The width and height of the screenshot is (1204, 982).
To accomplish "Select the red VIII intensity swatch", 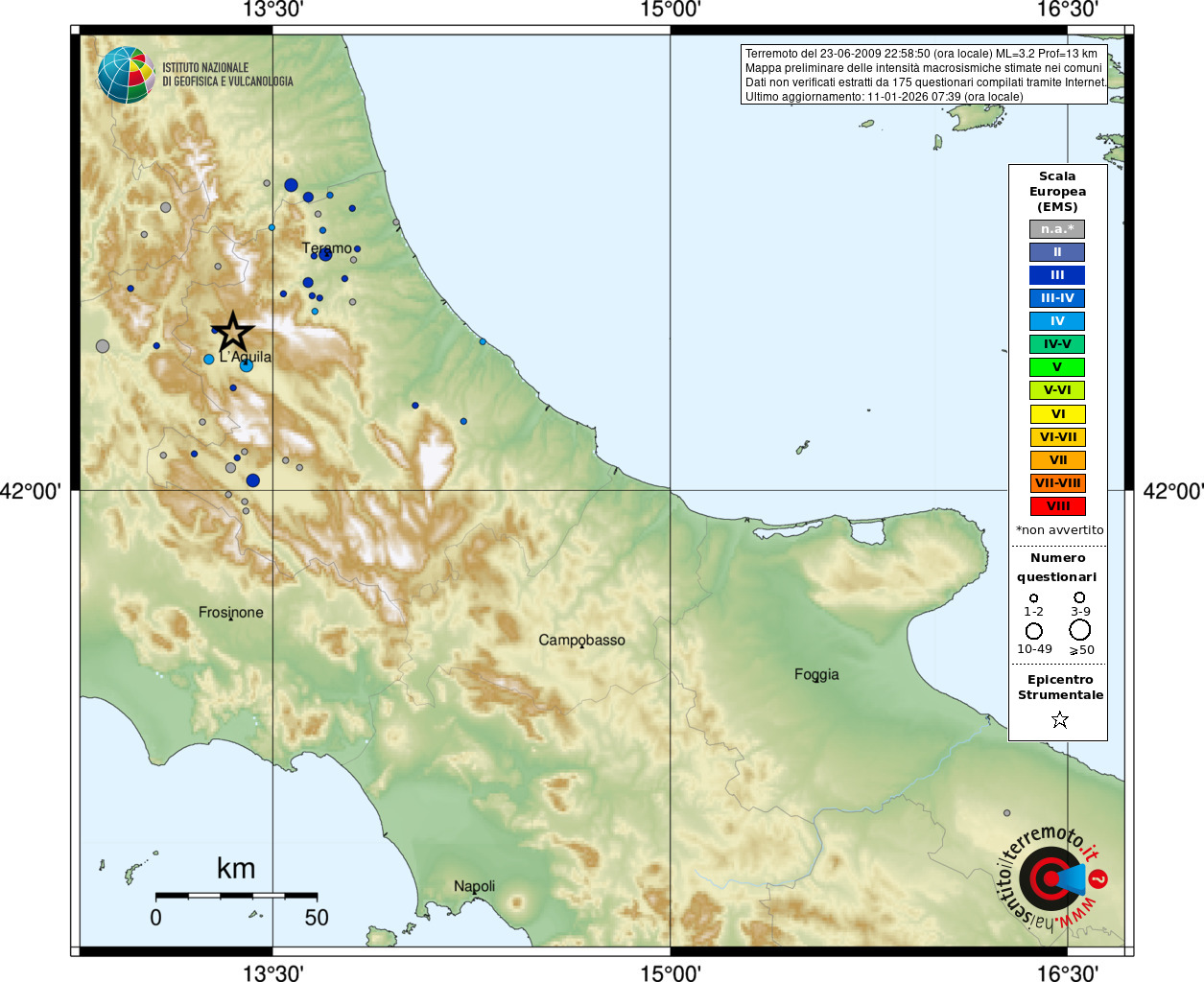I will pyautogui.click(x=1057, y=506).
